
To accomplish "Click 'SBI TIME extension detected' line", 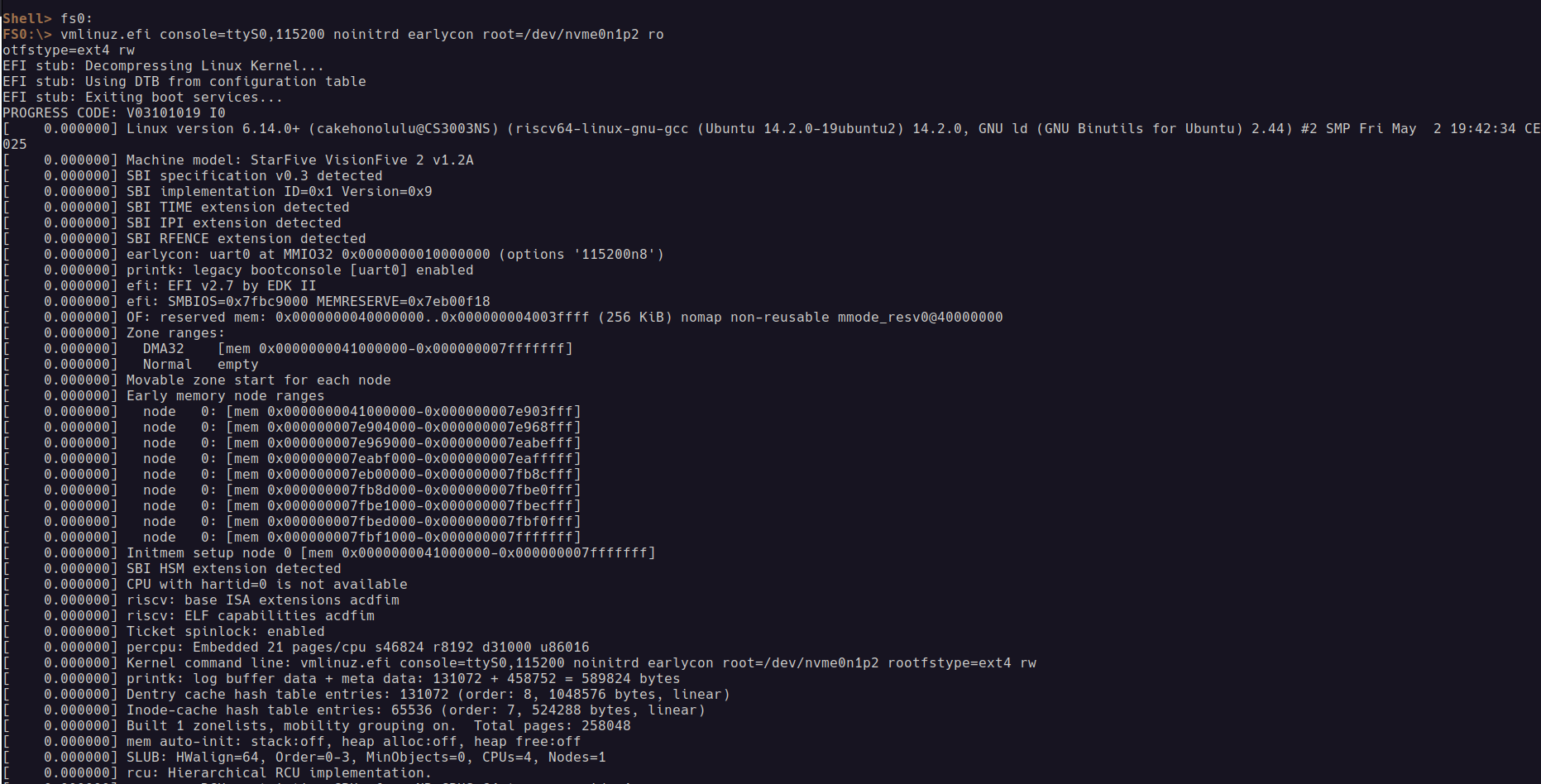I will [238, 207].
